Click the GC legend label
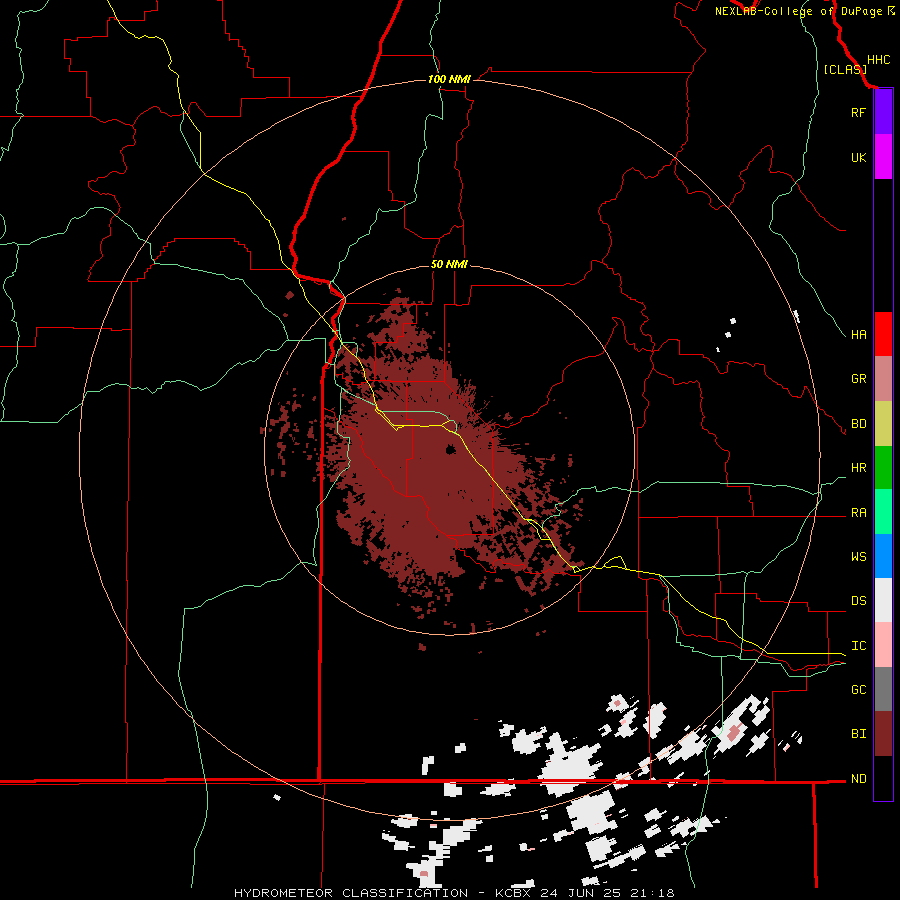Viewport: 900px width, 900px height. (x=858, y=690)
